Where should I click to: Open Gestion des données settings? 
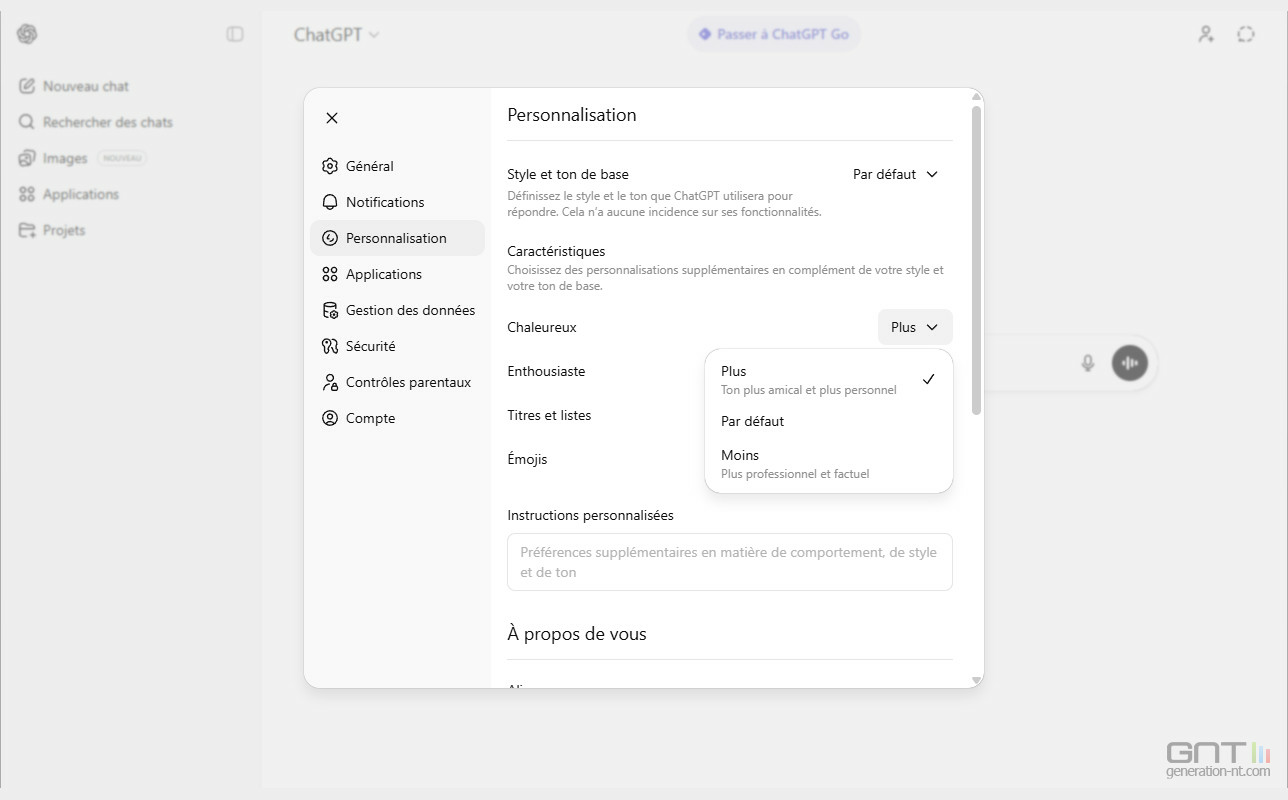tap(409, 310)
